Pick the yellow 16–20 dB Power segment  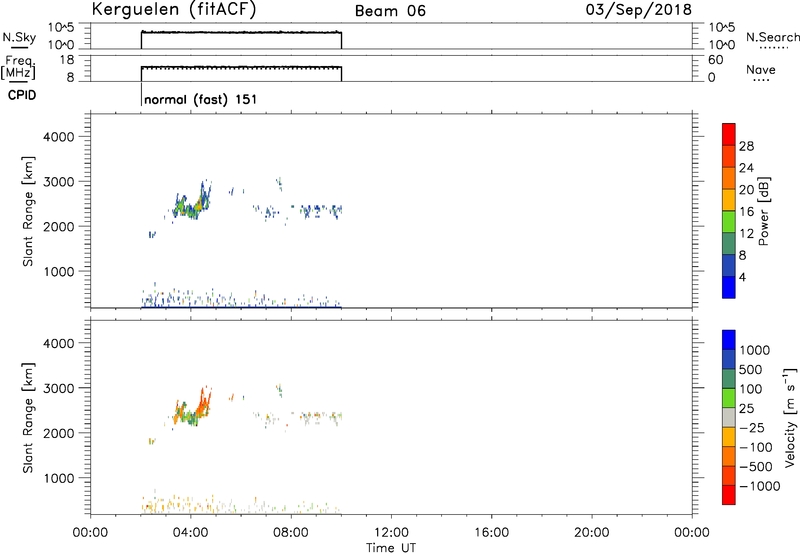pyautogui.click(x=729, y=200)
